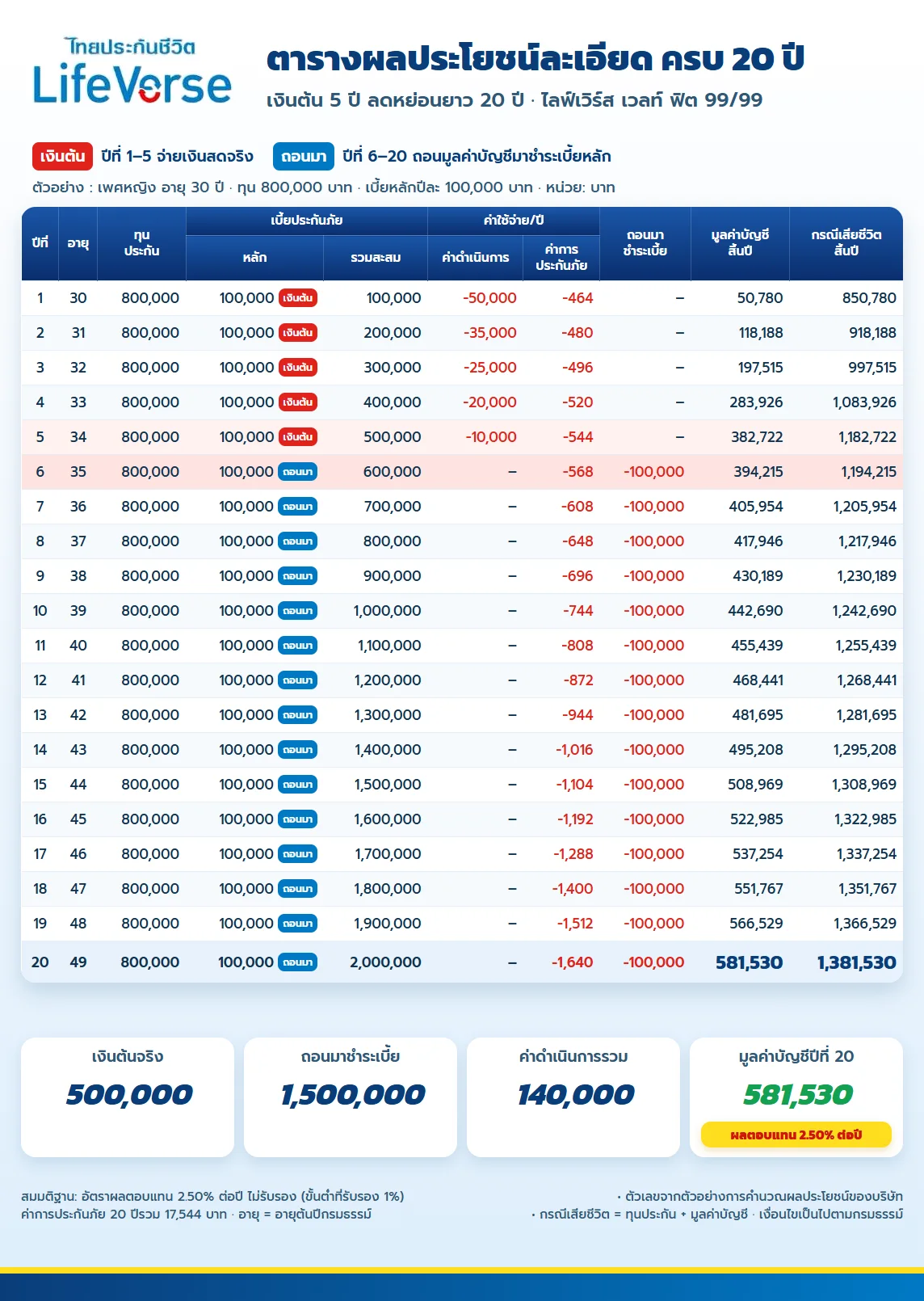Click the -50,000 fee in year 1
The width and height of the screenshot is (924, 1301).
(489, 297)
